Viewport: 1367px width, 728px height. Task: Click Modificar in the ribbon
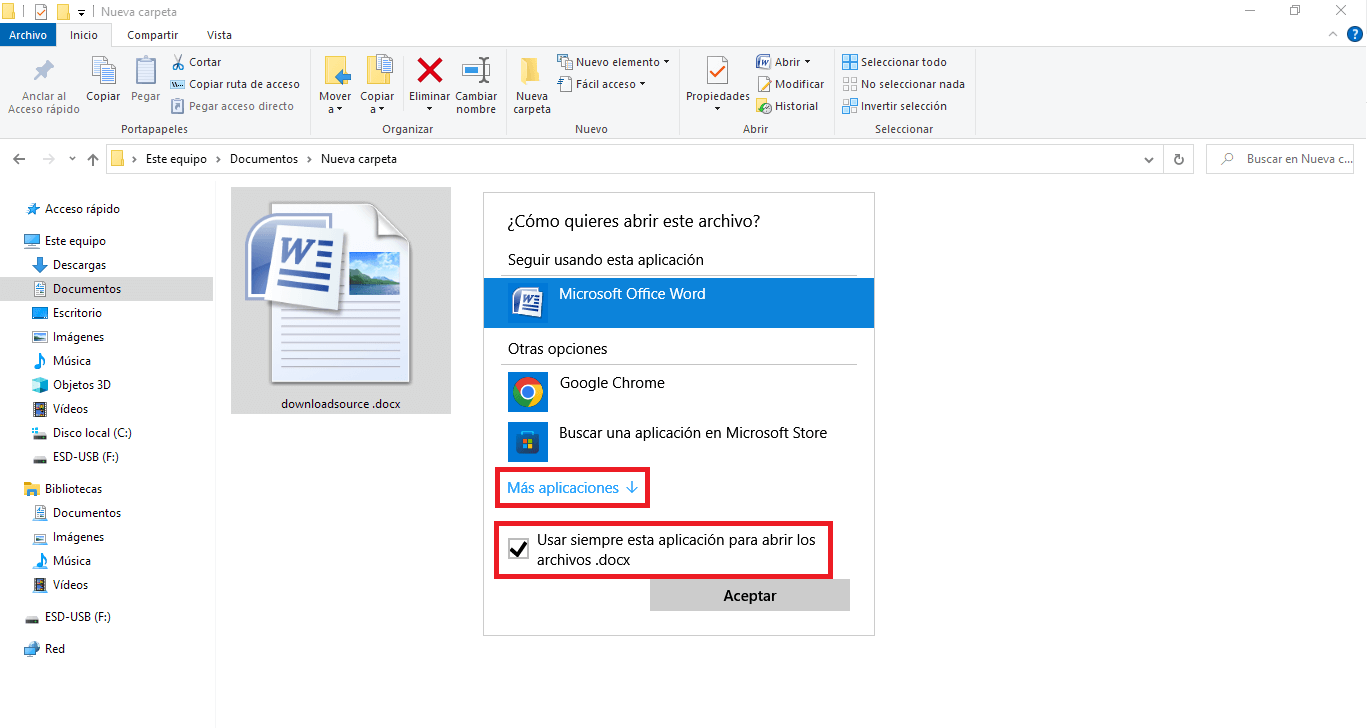pos(790,84)
